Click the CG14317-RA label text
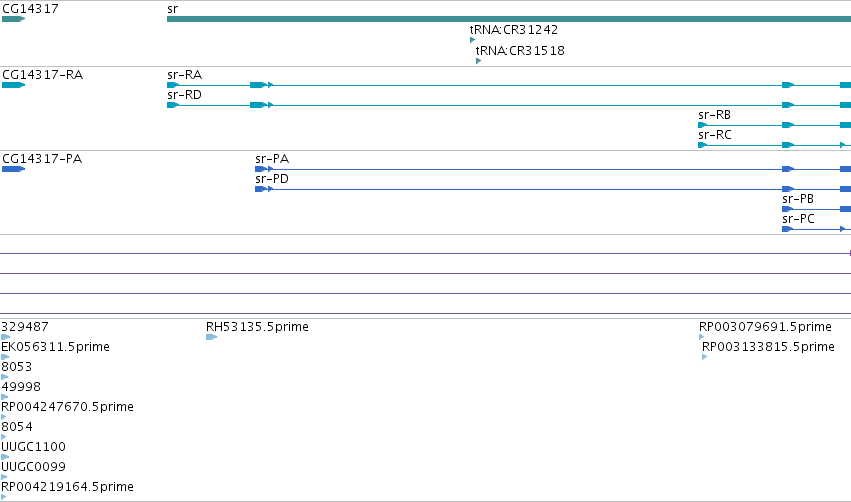Screen dimensions: 851x502 pos(43,74)
